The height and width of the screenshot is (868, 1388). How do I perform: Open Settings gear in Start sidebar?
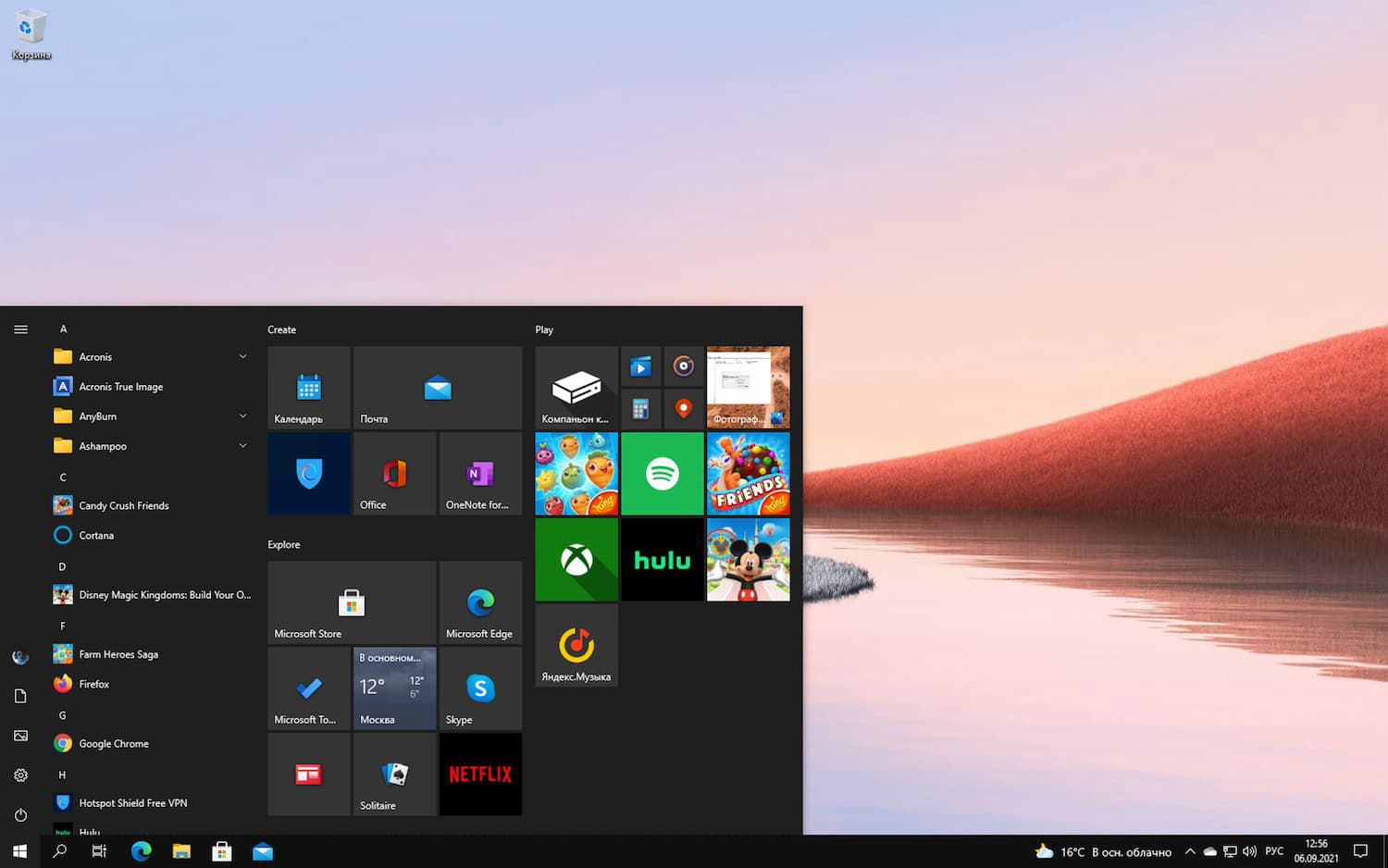coord(20,775)
